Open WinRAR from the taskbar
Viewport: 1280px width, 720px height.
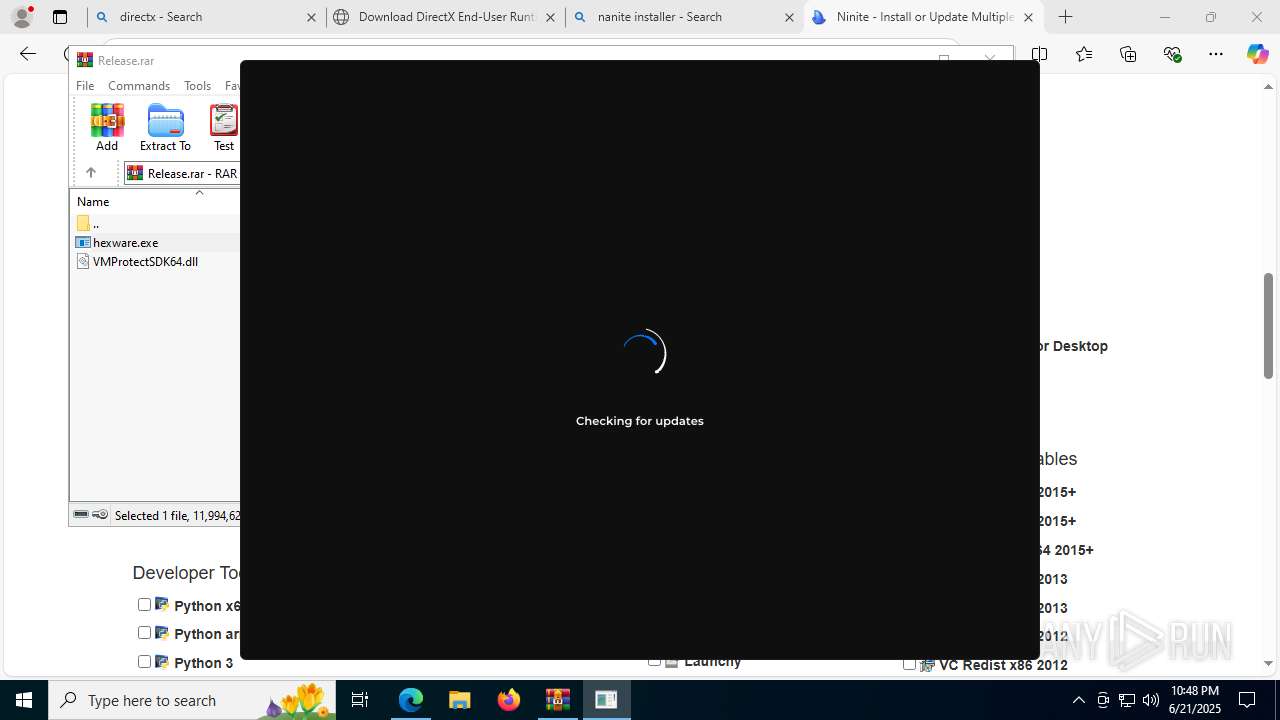[x=558, y=700]
